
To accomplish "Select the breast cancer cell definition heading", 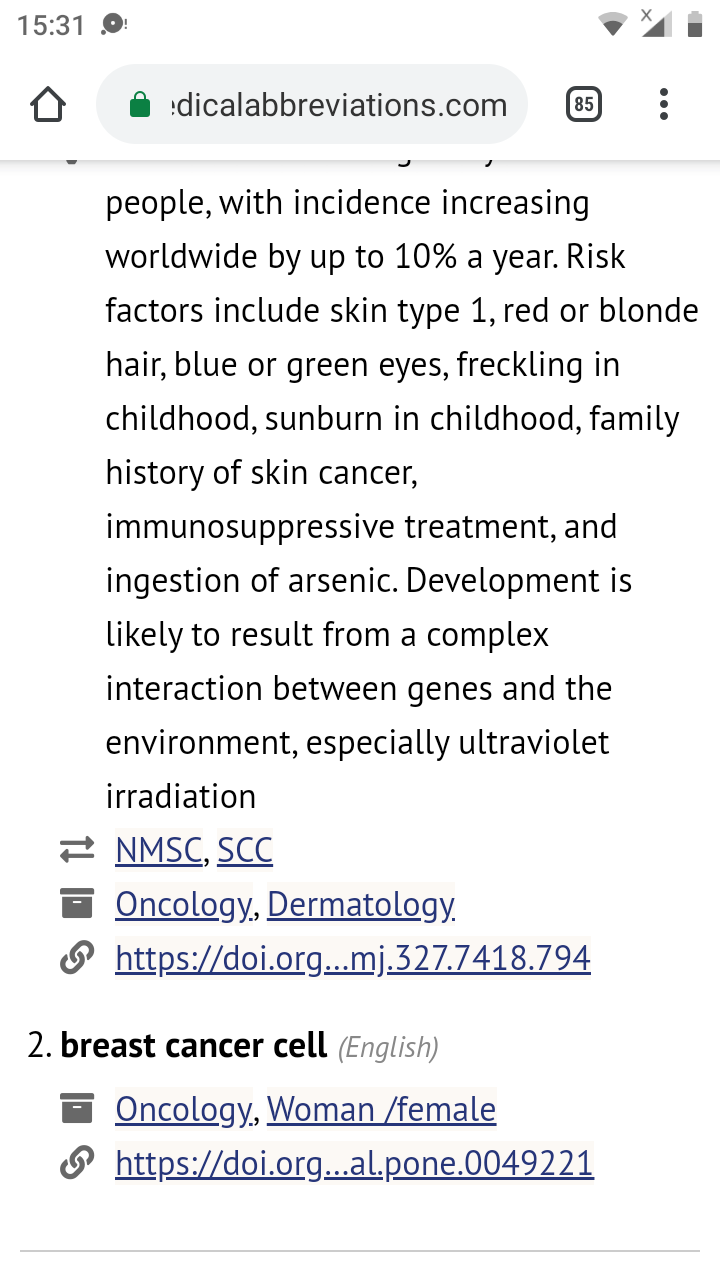I will point(194,1046).
